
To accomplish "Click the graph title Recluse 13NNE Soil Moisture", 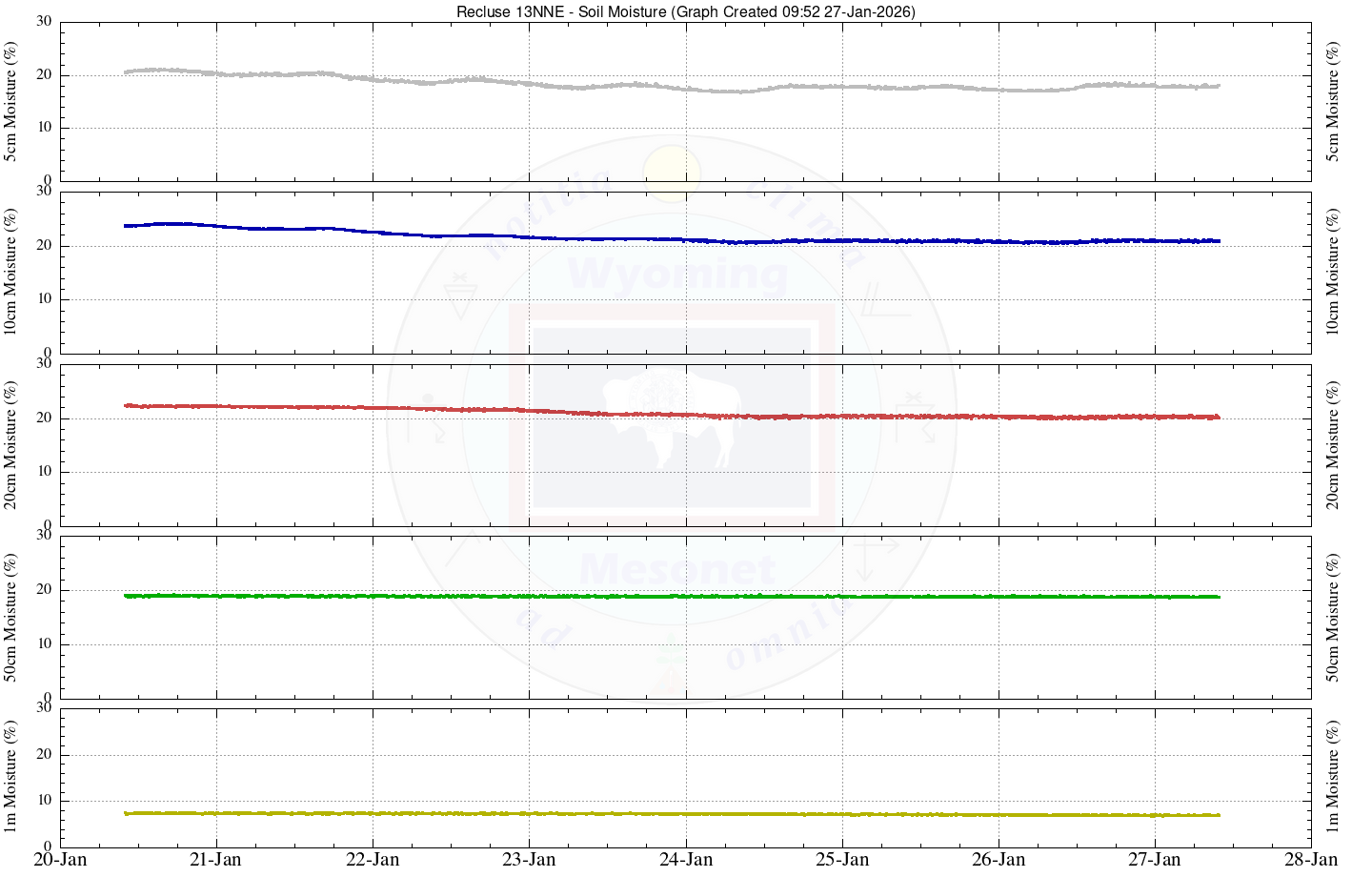I will pos(685,11).
